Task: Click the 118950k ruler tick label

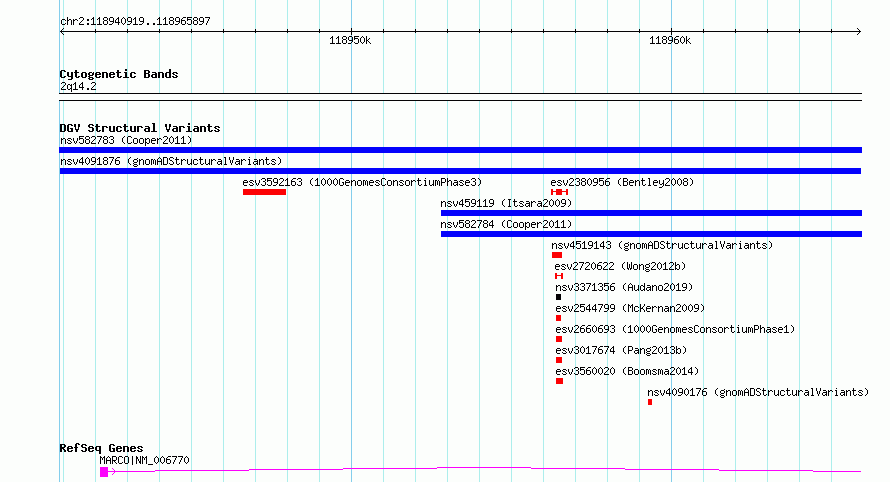Action: coord(350,40)
